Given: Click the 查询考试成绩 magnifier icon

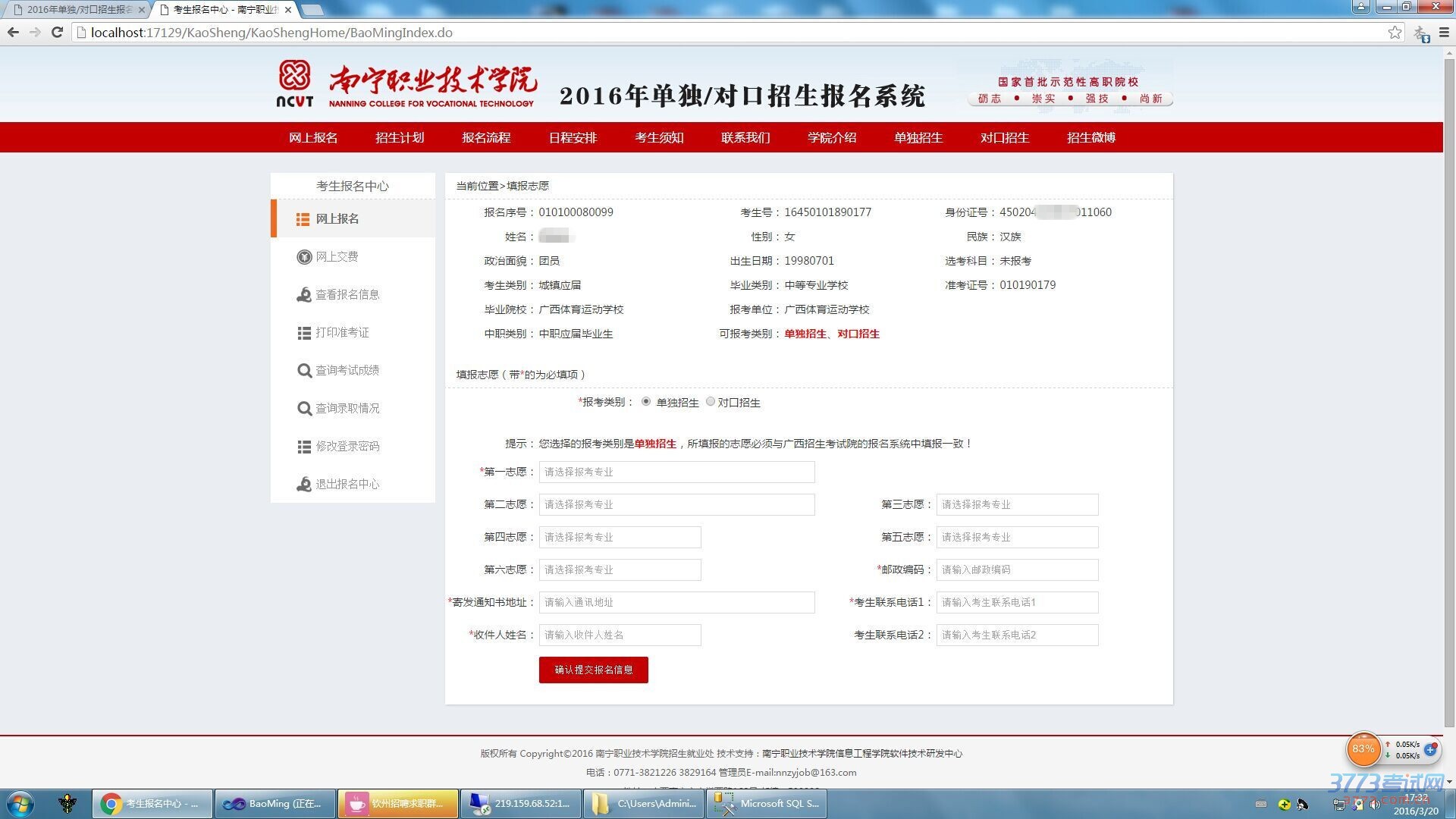Looking at the screenshot, I should pyautogui.click(x=304, y=371).
